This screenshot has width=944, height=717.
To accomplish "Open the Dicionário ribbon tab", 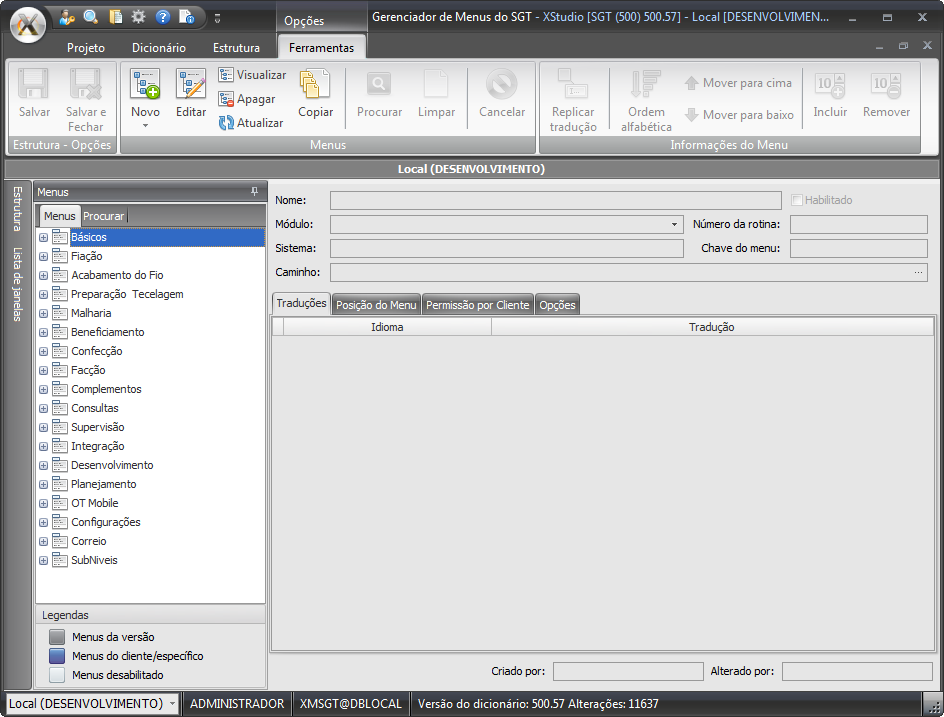I will click(x=159, y=48).
